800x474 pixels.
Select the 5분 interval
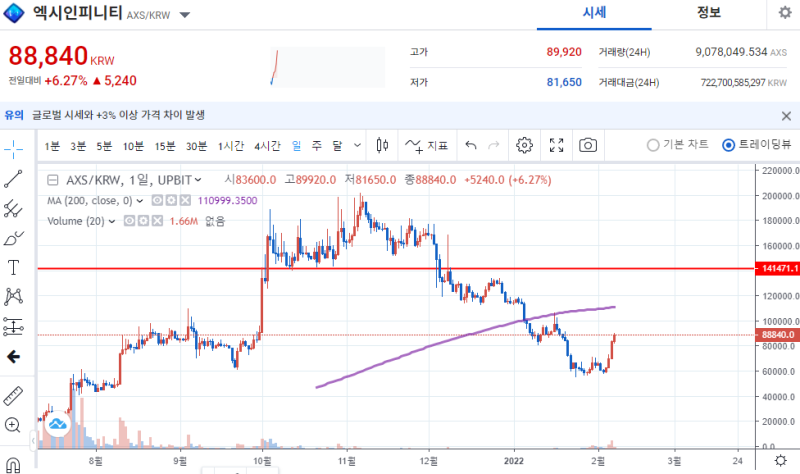(104, 146)
